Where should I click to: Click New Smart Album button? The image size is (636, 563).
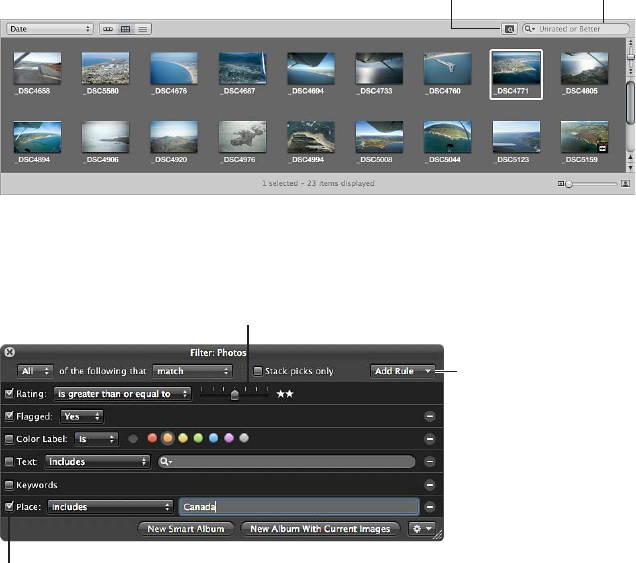(x=186, y=529)
